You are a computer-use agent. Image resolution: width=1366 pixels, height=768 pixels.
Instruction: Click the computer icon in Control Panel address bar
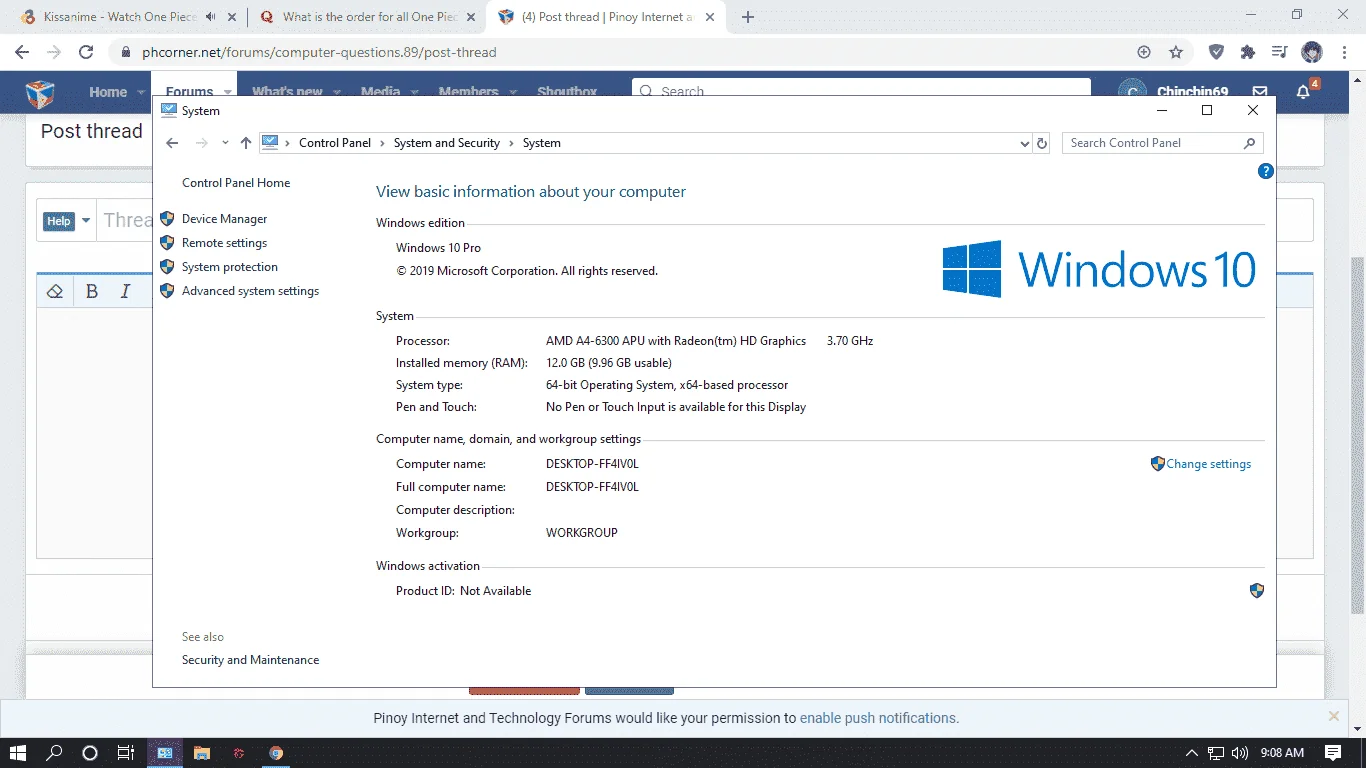click(270, 143)
